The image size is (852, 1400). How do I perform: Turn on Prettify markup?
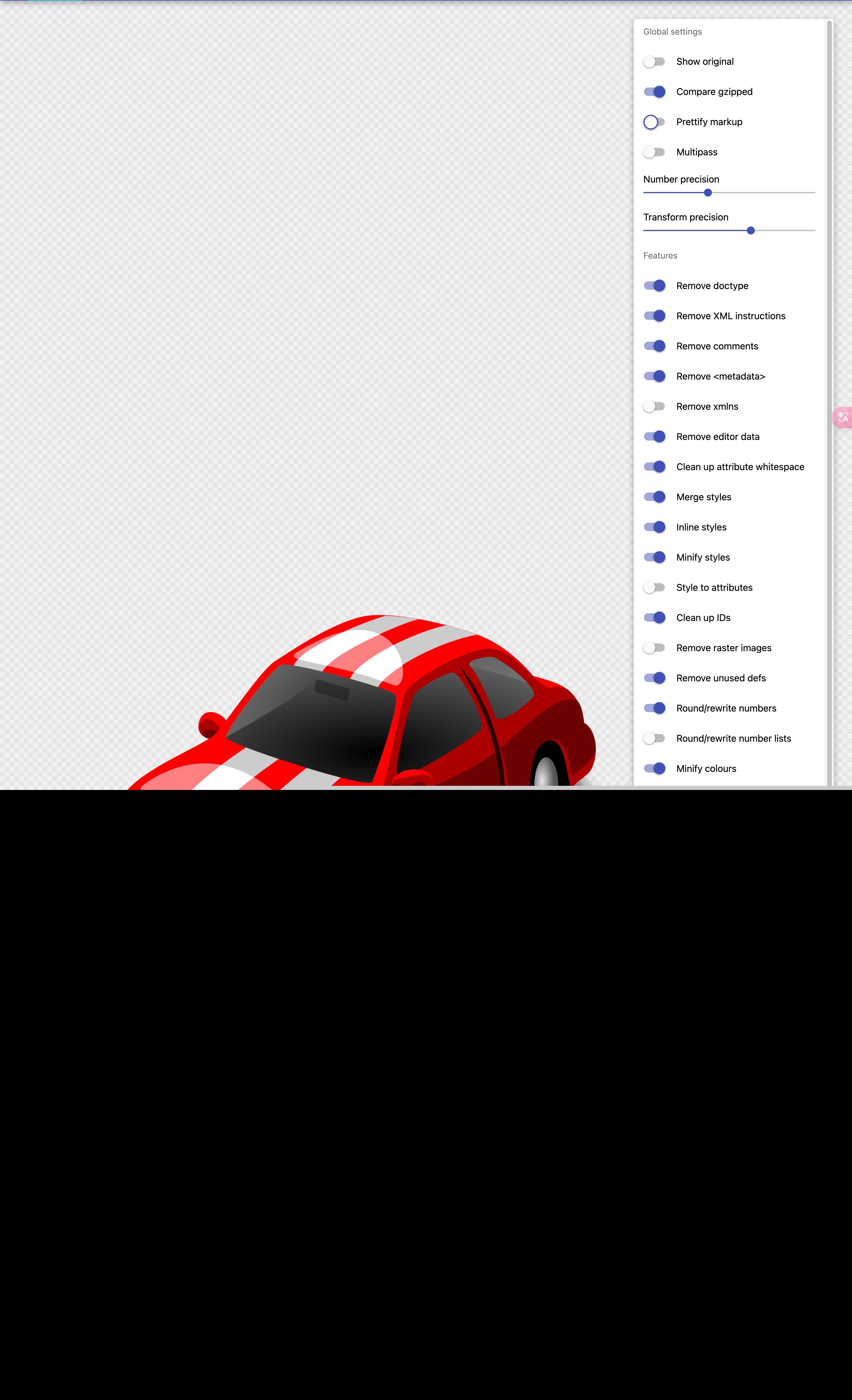[x=654, y=122]
